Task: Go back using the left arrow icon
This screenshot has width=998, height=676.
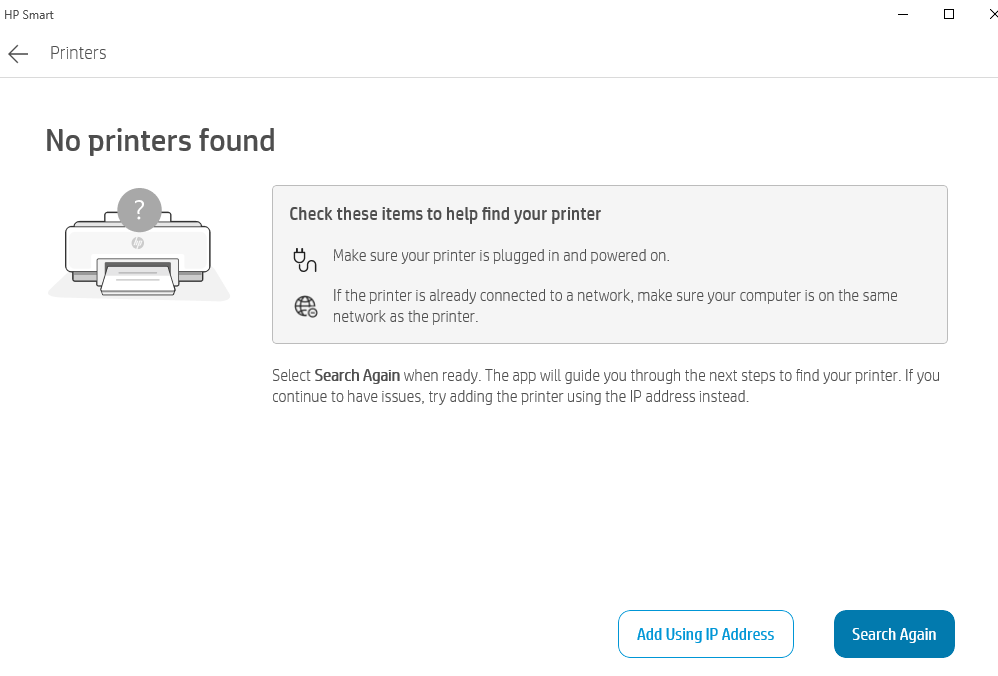Action: (17, 53)
